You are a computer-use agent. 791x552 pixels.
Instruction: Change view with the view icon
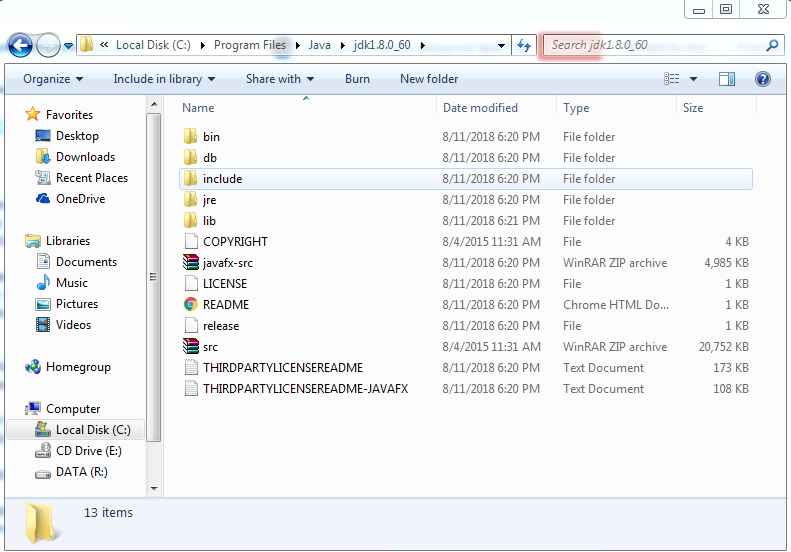(671, 79)
